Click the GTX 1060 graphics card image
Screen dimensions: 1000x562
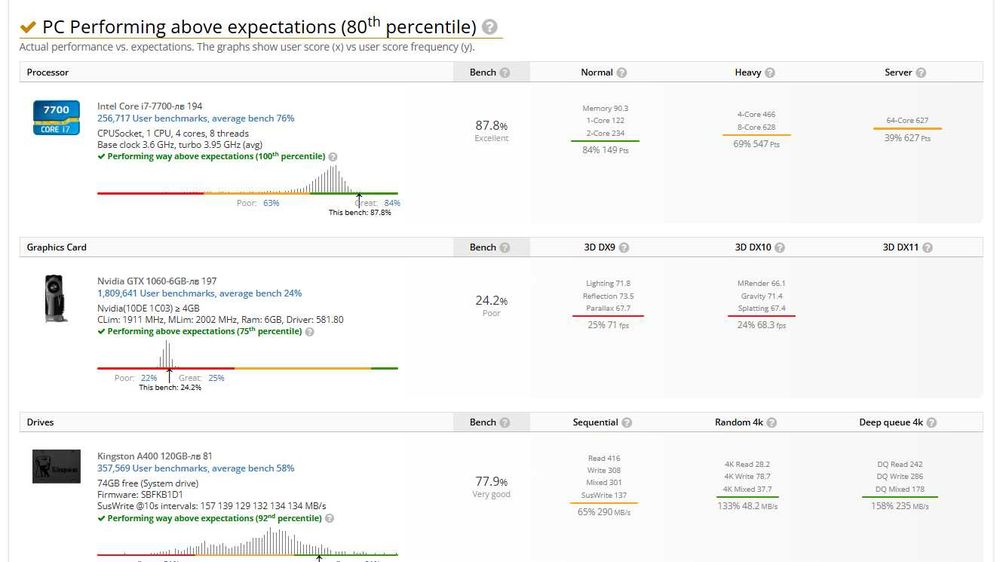click(55, 298)
